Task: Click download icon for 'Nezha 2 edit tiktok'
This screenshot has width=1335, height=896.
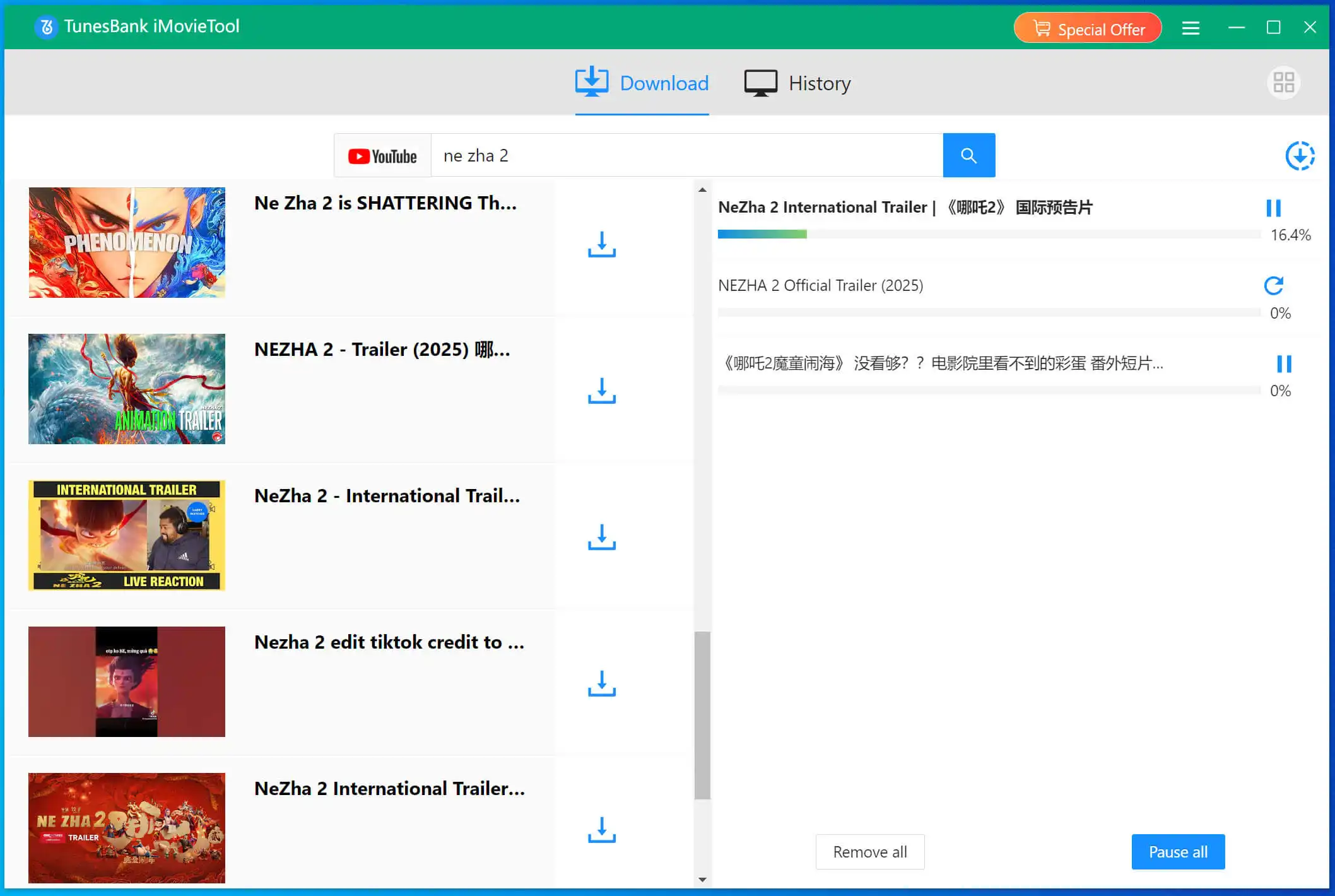Action: (x=601, y=683)
